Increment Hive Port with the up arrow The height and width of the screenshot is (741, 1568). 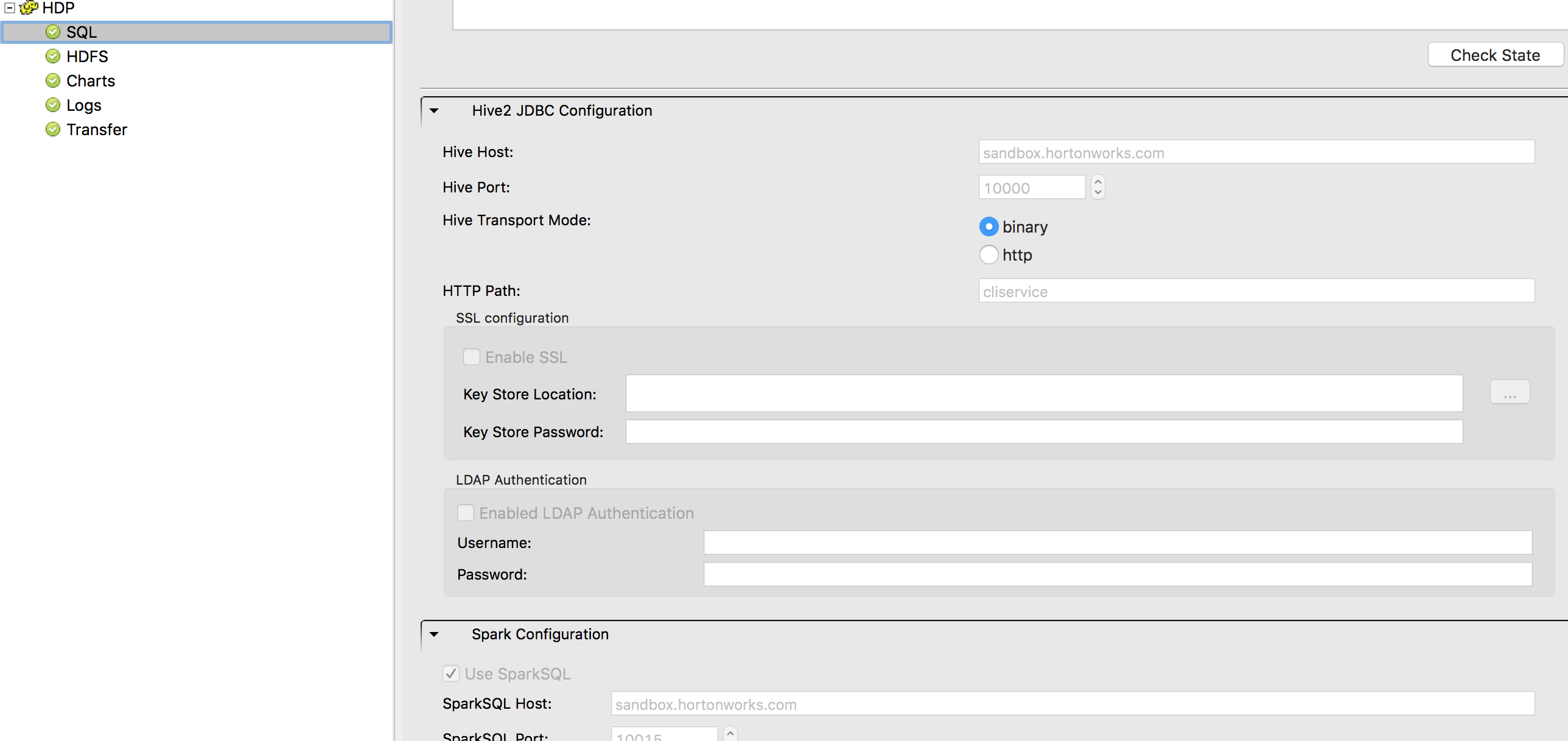1097,182
